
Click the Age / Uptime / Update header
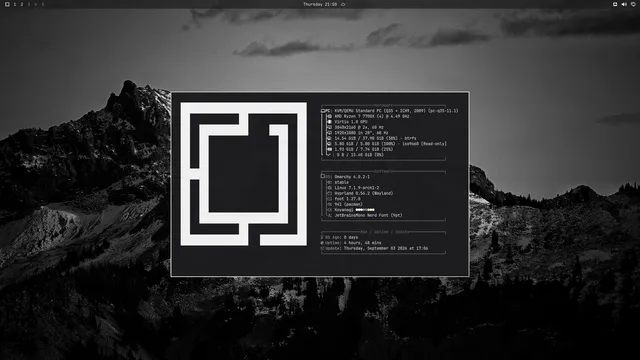pyautogui.click(x=384, y=232)
